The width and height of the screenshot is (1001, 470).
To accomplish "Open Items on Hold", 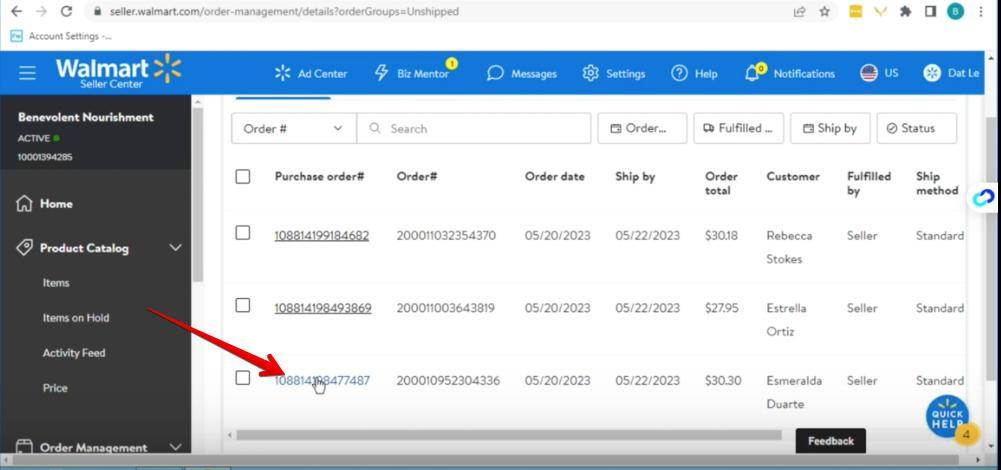I will (x=76, y=317).
